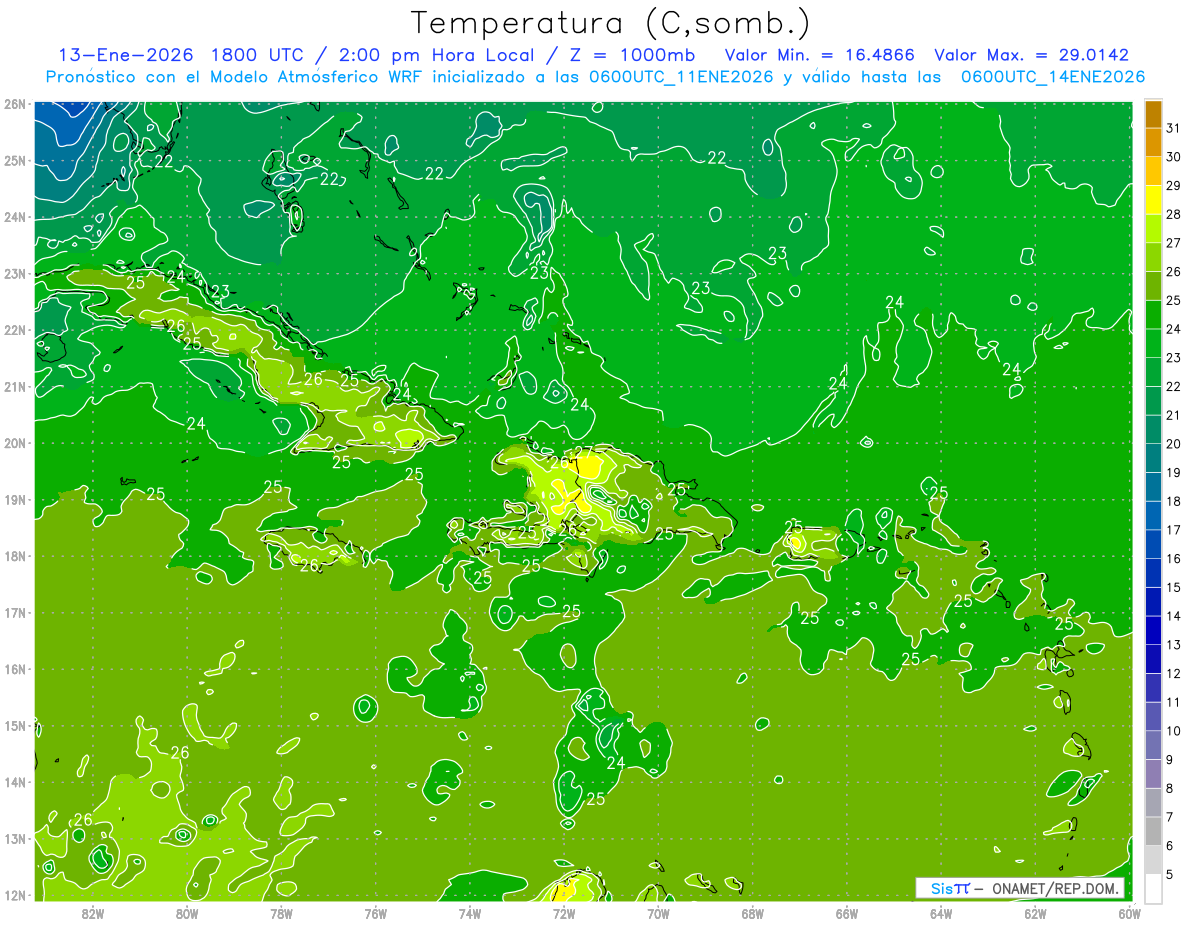Click the legend swatch between 24 and 25

pyautogui.click(x=1153, y=315)
